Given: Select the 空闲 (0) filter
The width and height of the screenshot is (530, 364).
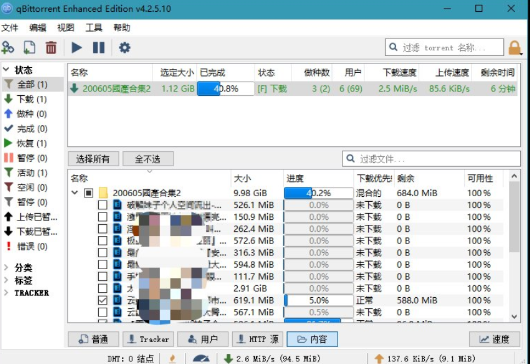Looking at the screenshot, I should tap(33, 188).
